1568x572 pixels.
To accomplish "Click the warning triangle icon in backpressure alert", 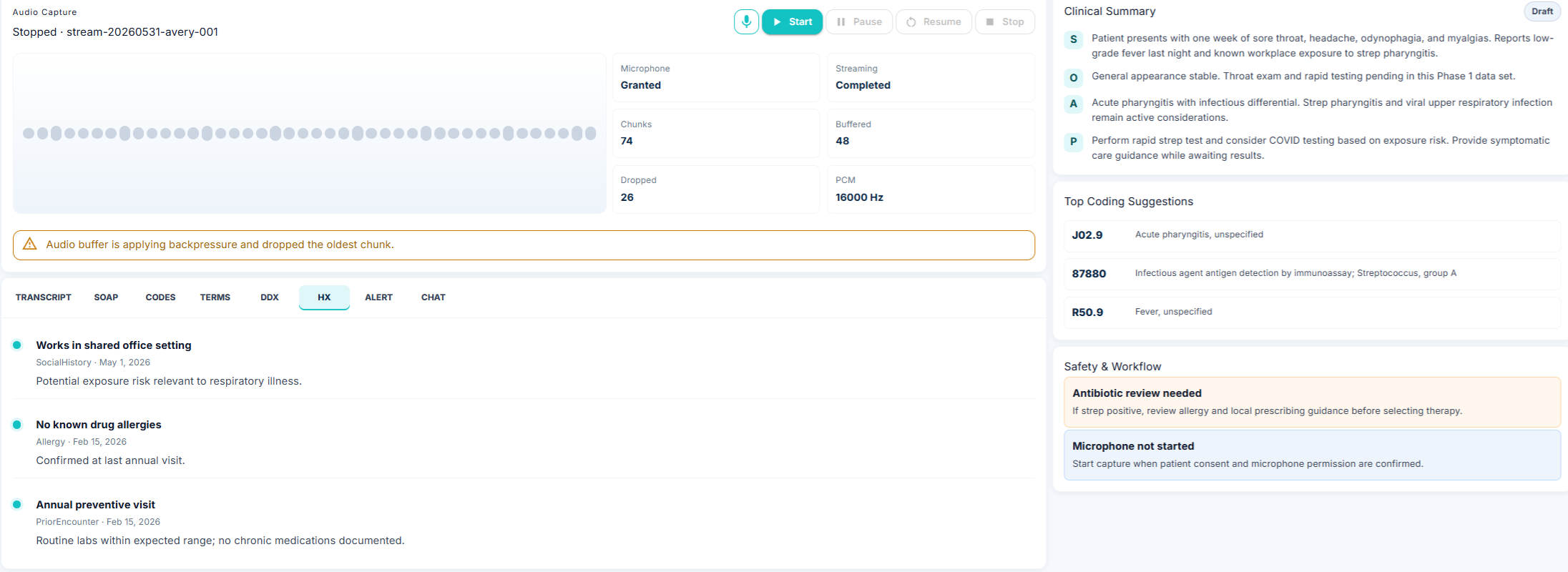I will 30,245.
